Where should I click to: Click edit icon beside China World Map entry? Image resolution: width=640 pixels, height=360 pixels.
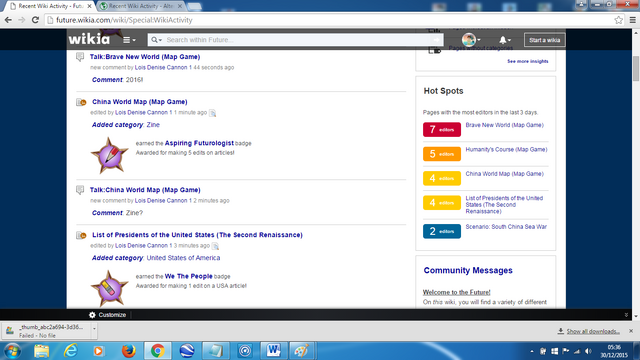(x=81, y=102)
